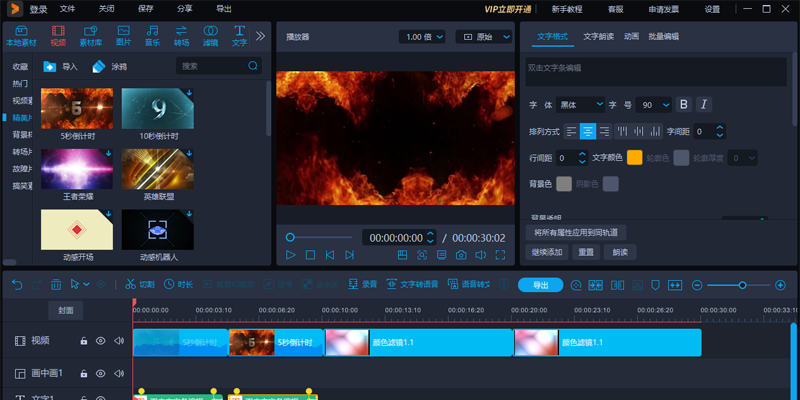Screen dimensions: 800x400
Task: Select the 热门 category in sidebar
Action: (x=20, y=83)
